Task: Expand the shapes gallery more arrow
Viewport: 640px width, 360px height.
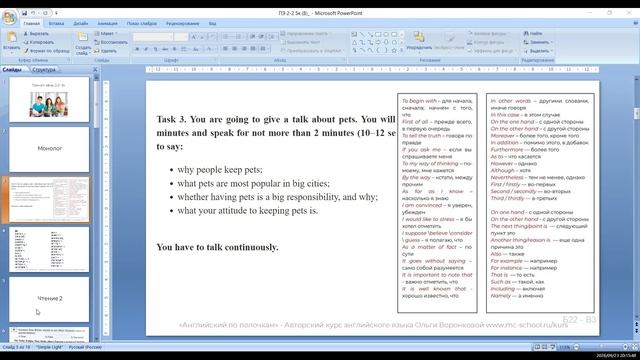Action: [x=402, y=51]
